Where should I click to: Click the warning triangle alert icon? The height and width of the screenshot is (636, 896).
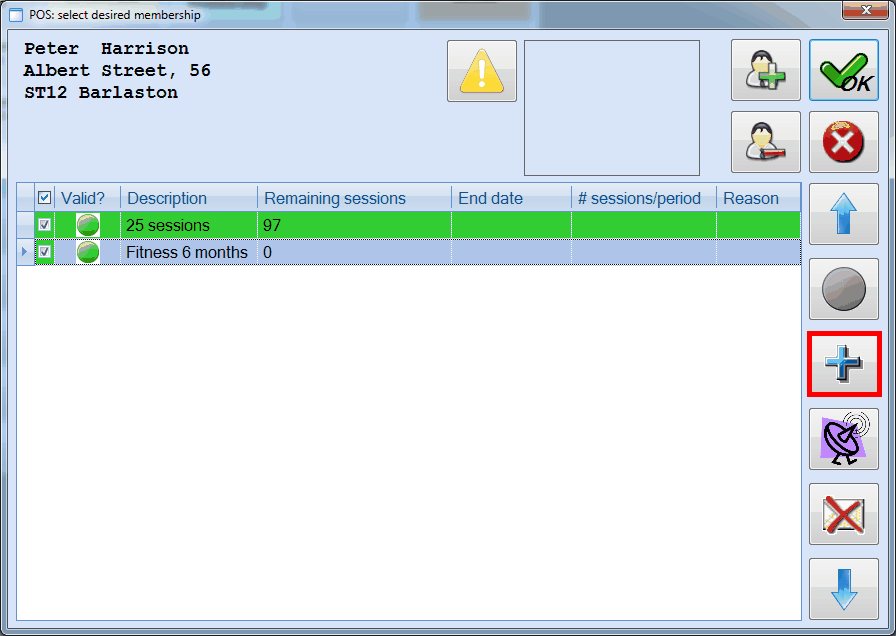[481, 71]
